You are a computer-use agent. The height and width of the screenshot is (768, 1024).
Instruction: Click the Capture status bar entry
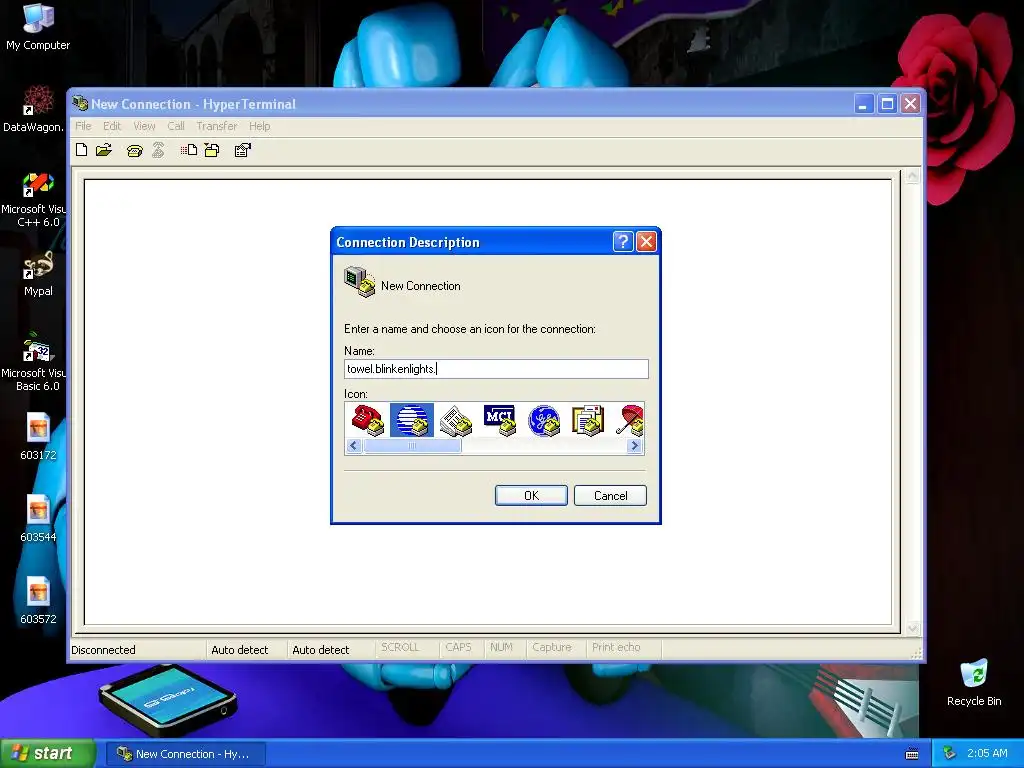tap(552, 647)
